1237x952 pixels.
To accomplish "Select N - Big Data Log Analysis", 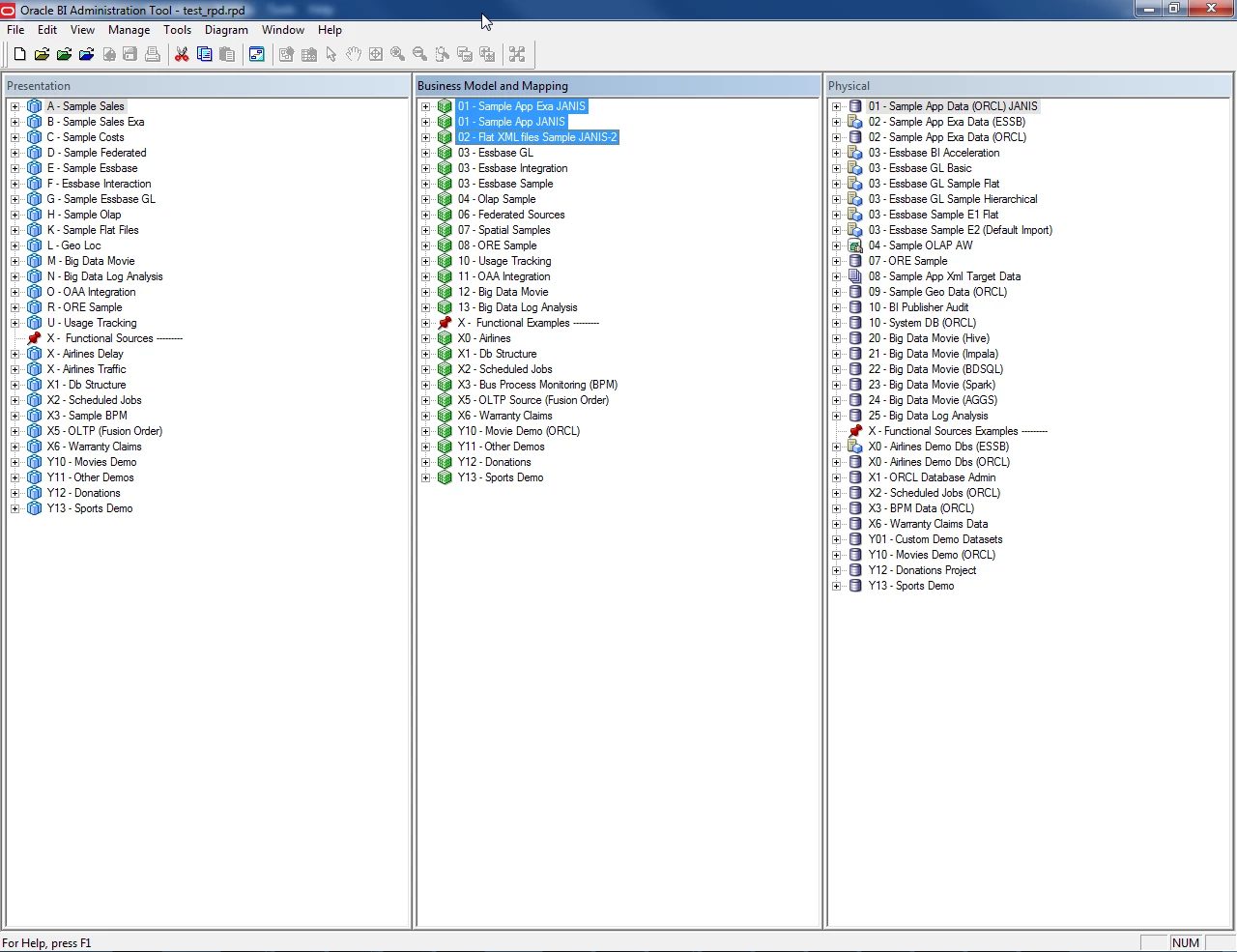I will [105, 276].
